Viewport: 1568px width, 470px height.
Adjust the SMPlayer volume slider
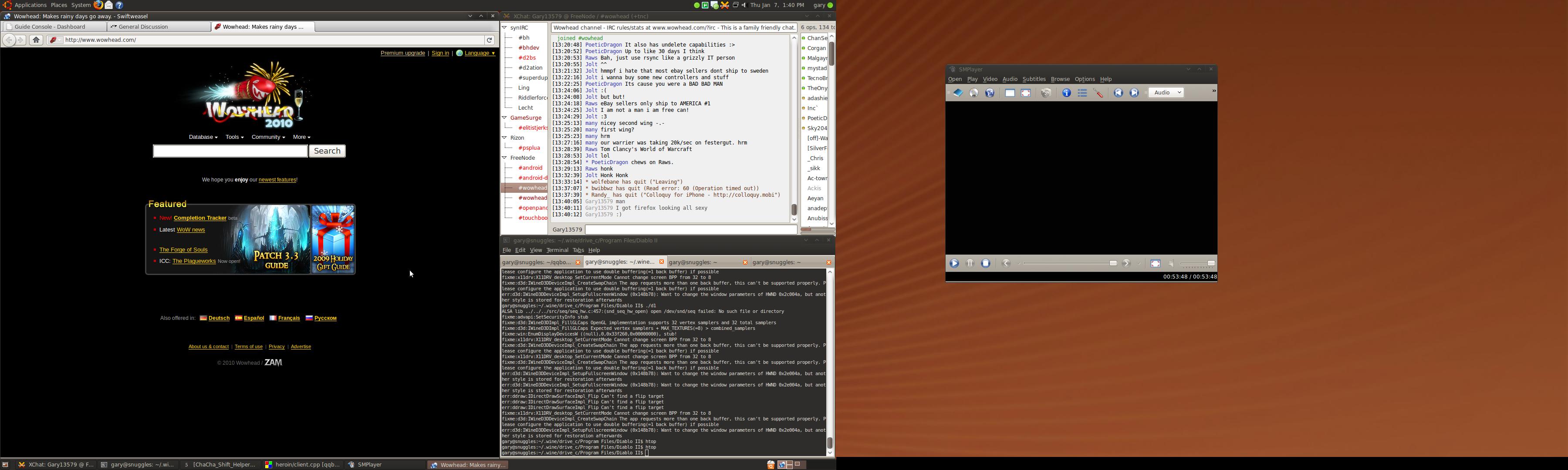(x=1197, y=263)
